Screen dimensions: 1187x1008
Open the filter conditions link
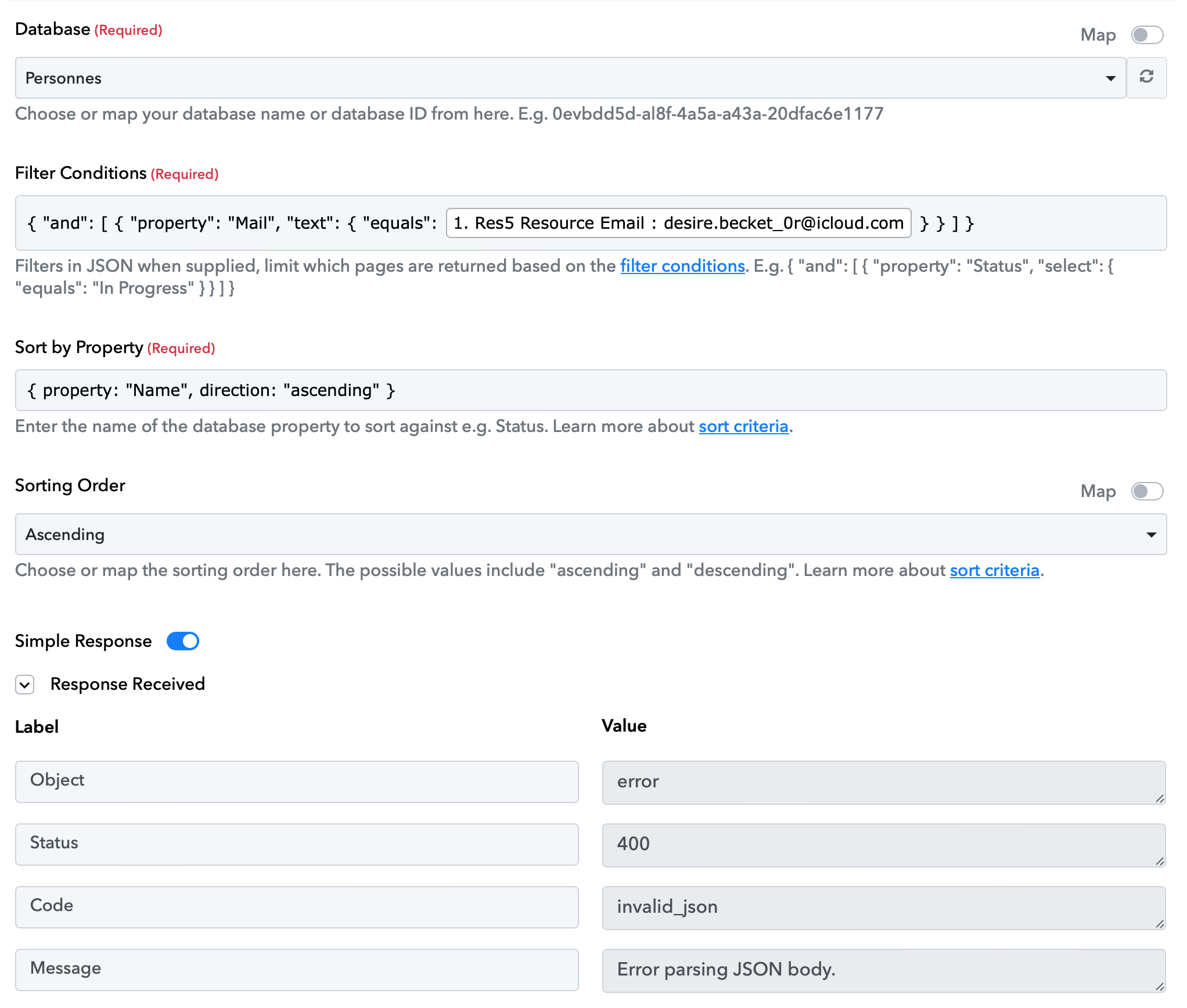tap(682, 266)
